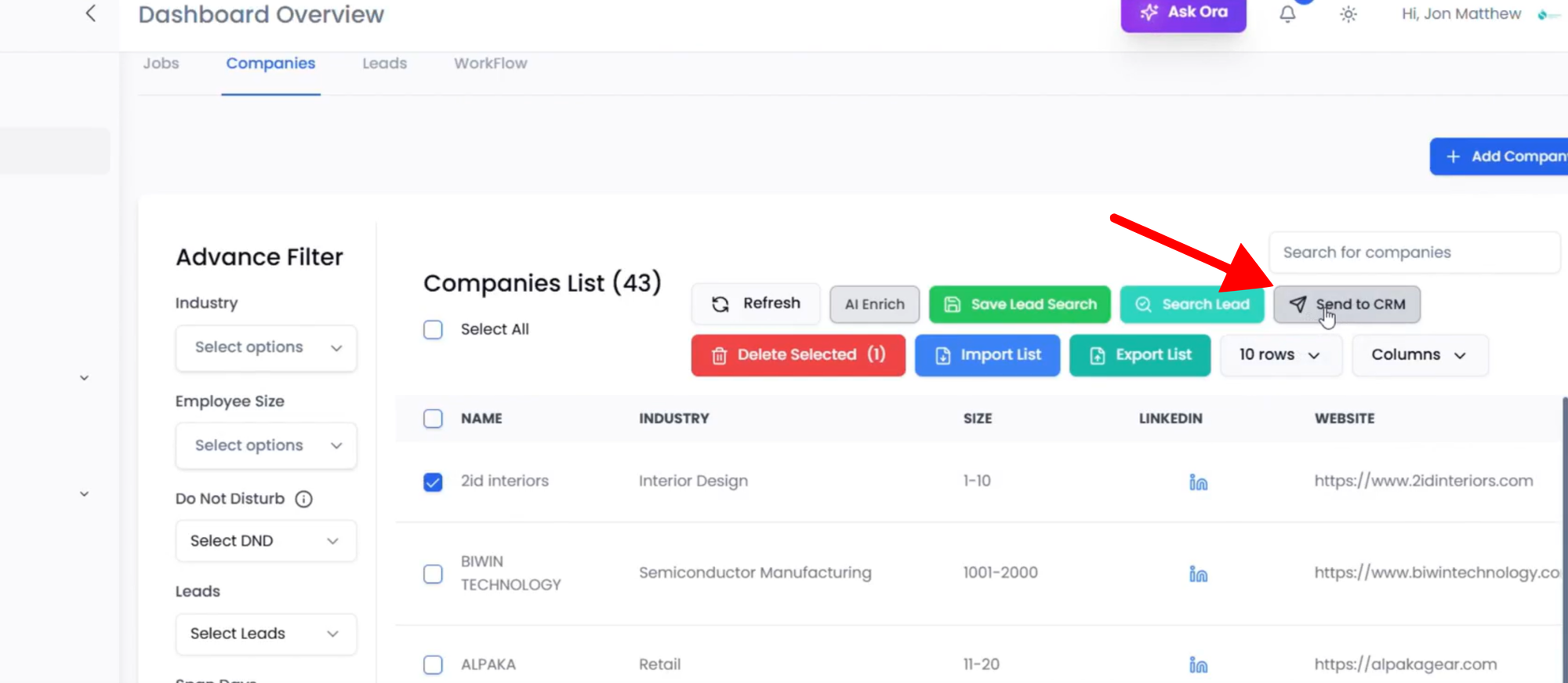
Task: Open the Industry select options dropdown
Action: click(x=266, y=347)
